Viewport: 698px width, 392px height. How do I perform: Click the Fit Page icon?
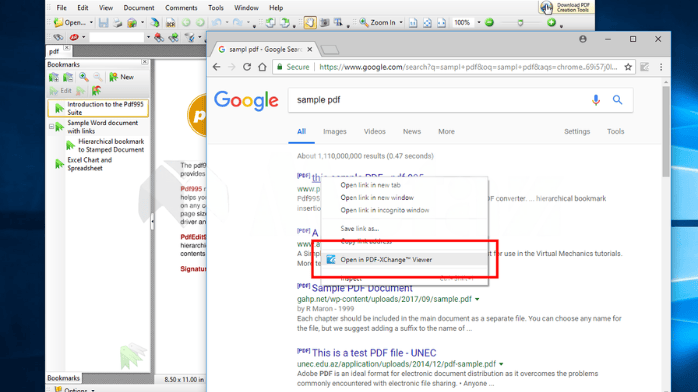(x=427, y=22)
